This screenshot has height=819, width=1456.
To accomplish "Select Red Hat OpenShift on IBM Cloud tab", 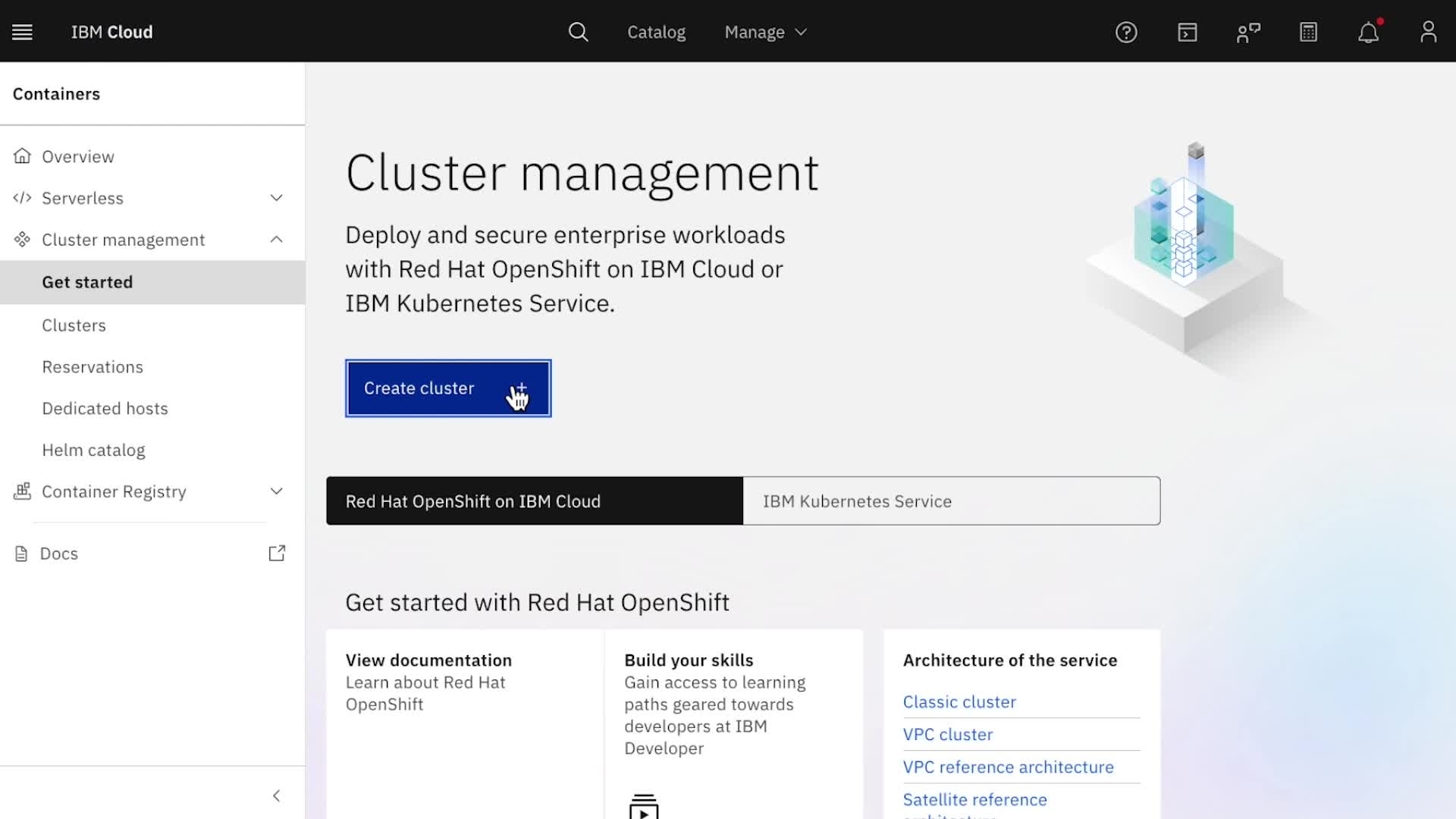I will (x=534, y=501).
